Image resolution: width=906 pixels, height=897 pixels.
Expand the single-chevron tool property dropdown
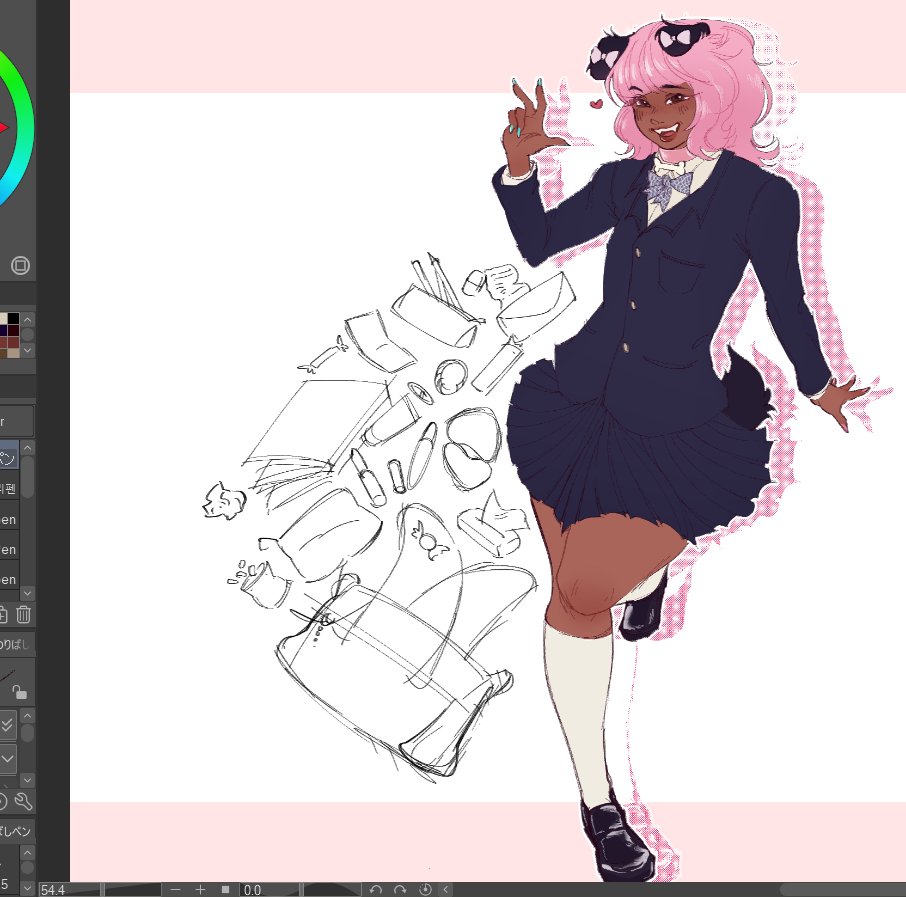pos(8,758)
